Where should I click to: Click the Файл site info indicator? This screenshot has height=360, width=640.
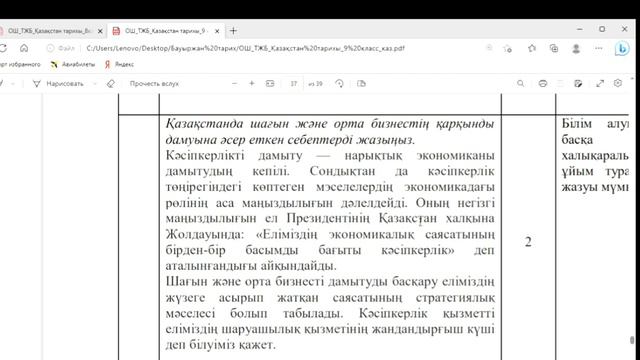[x=60, y=48]
